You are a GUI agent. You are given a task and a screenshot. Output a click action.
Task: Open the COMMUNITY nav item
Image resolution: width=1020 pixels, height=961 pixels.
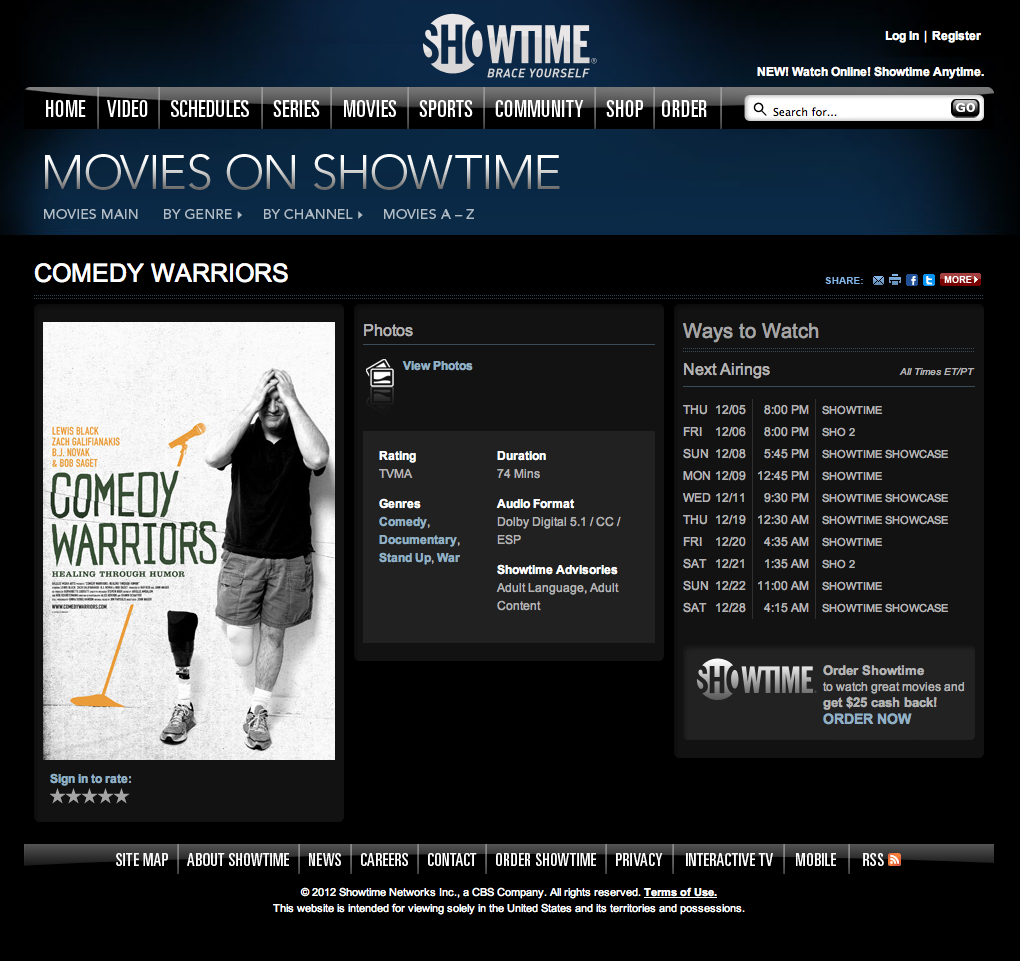pos(539,109)
